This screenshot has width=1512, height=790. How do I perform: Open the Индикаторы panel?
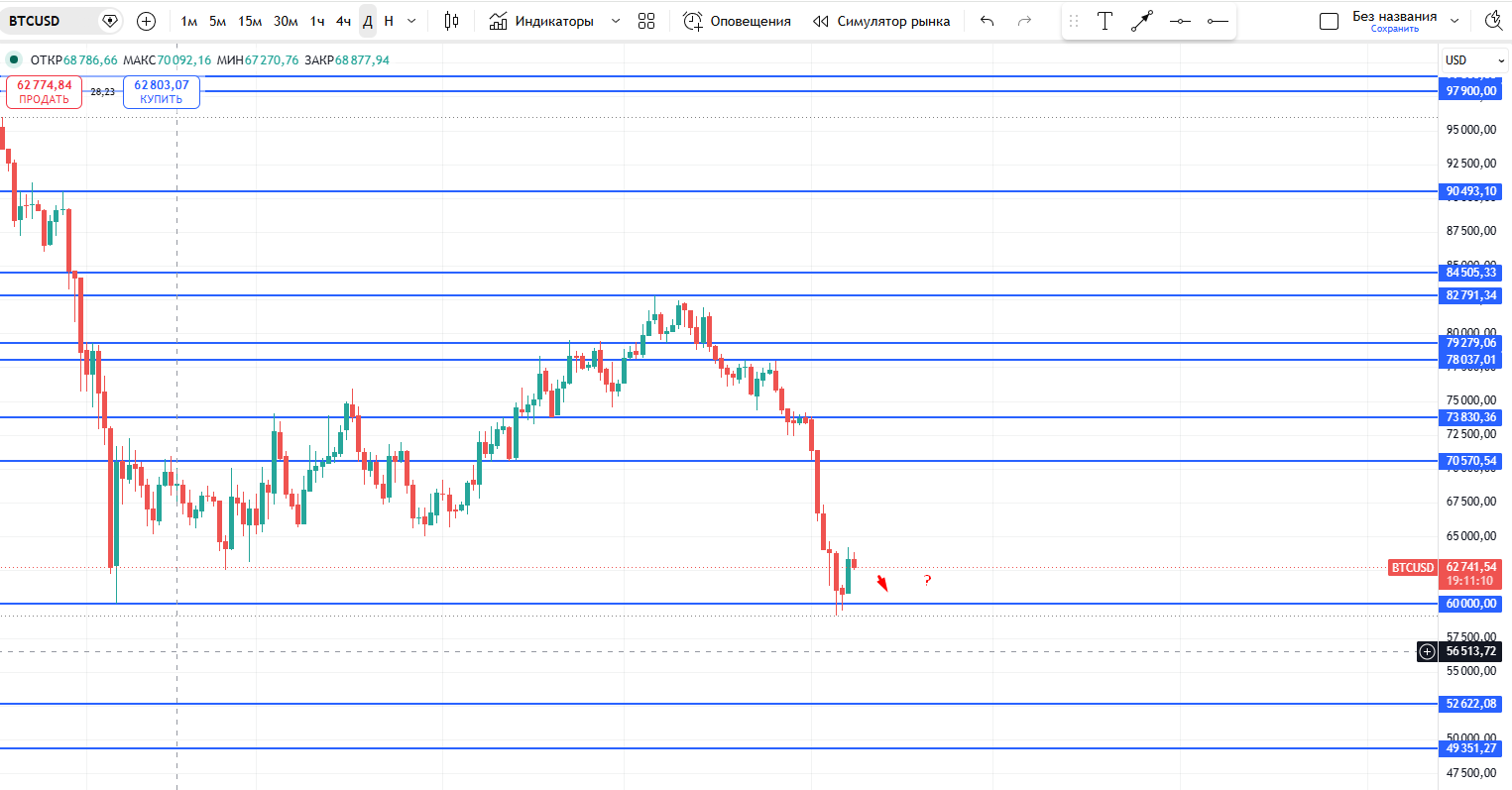point(541,21)
